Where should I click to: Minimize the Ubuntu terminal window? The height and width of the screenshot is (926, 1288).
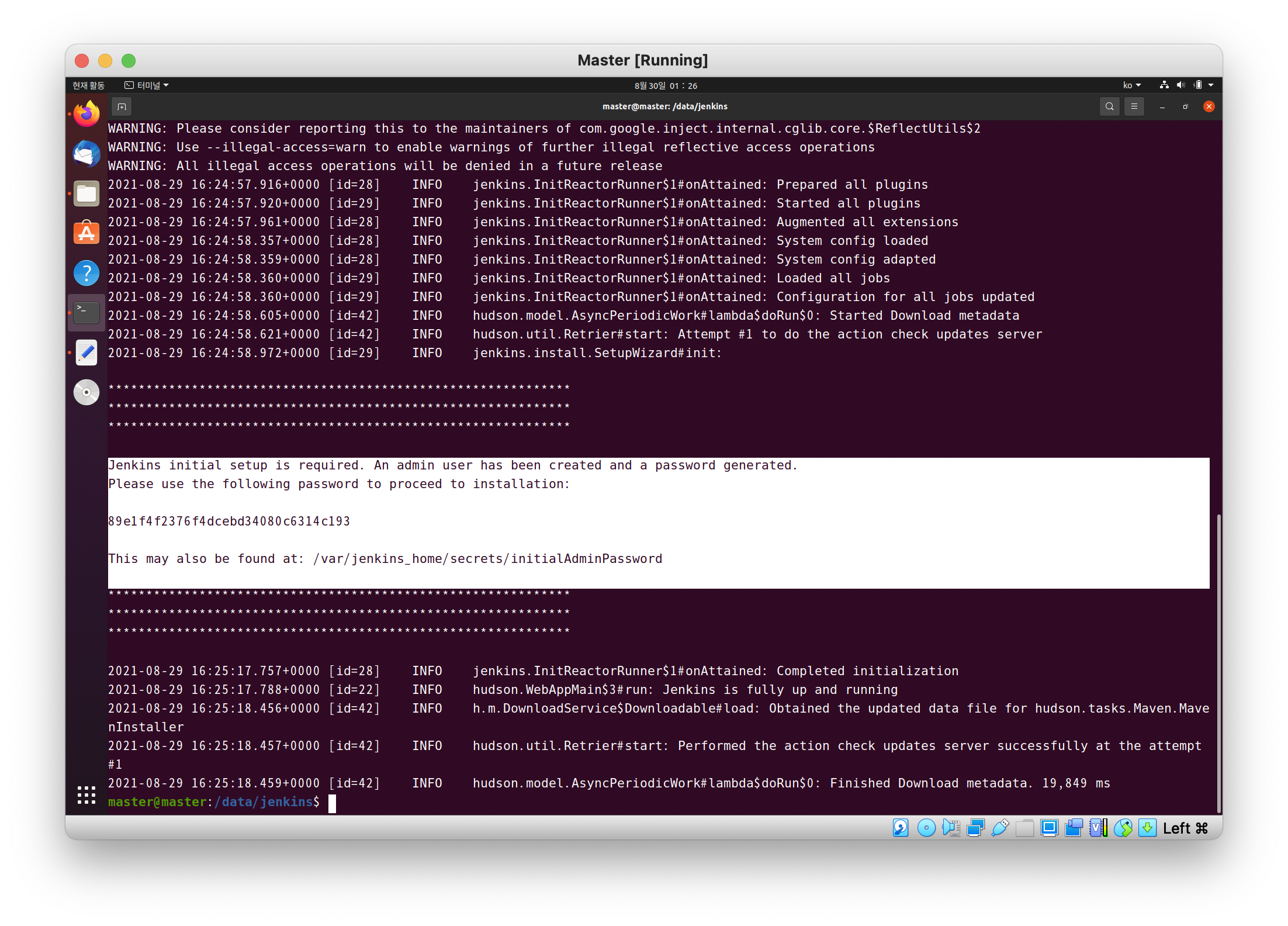coord(1162,106)
